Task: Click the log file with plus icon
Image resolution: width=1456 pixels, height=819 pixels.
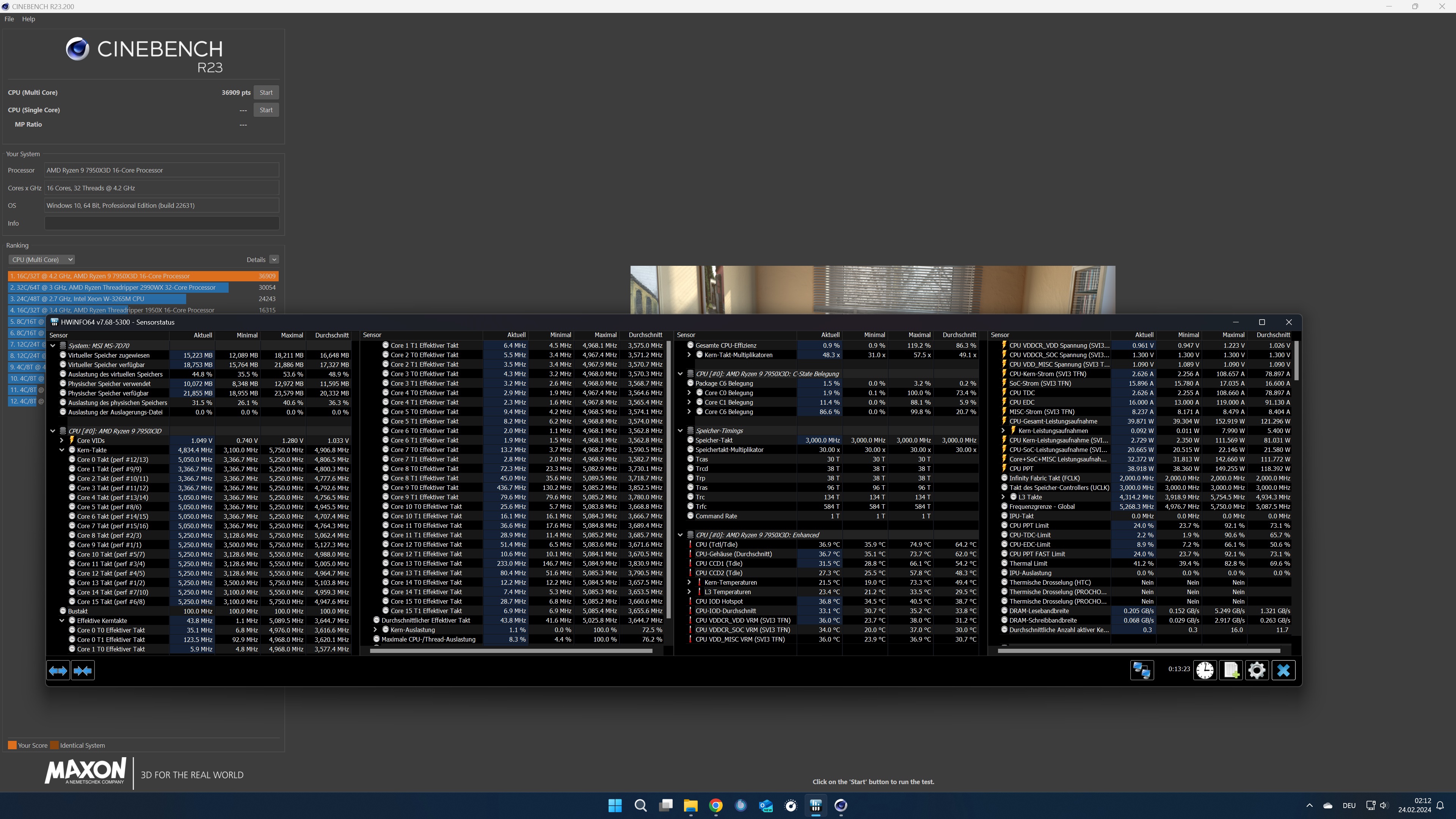Action: tap(1230, 670)
